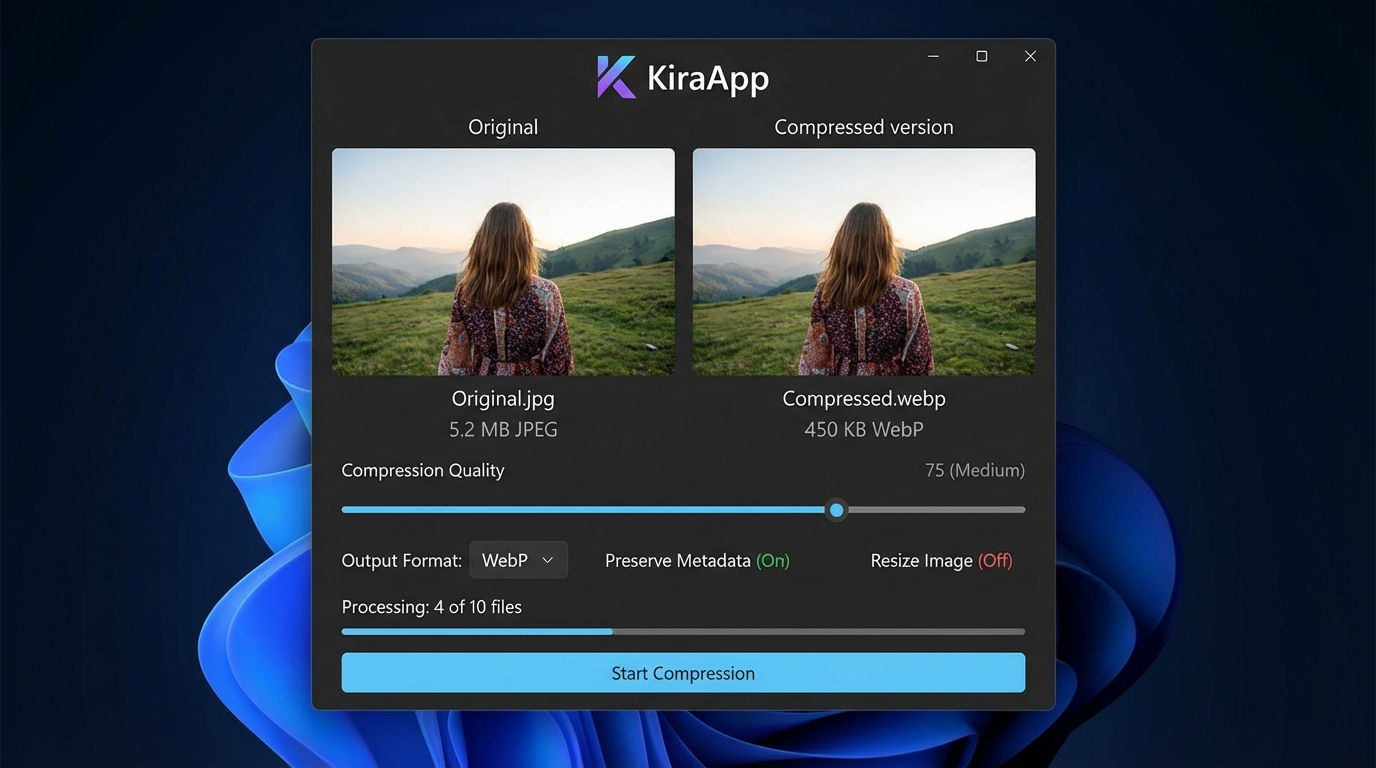Click the Compression Quality slider handle

point(837,510)
